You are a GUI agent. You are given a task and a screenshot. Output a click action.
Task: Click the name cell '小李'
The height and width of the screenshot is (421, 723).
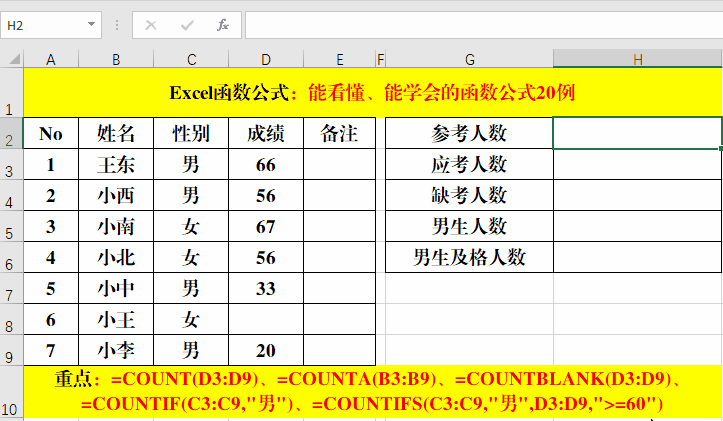(x=116, y=350)
